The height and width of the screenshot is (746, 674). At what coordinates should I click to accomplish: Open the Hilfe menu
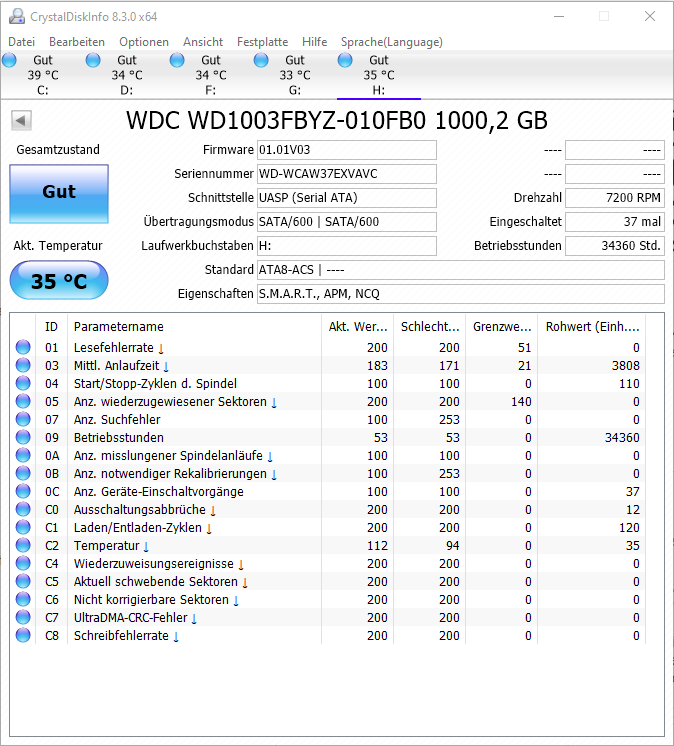click(x=314, y=42)
